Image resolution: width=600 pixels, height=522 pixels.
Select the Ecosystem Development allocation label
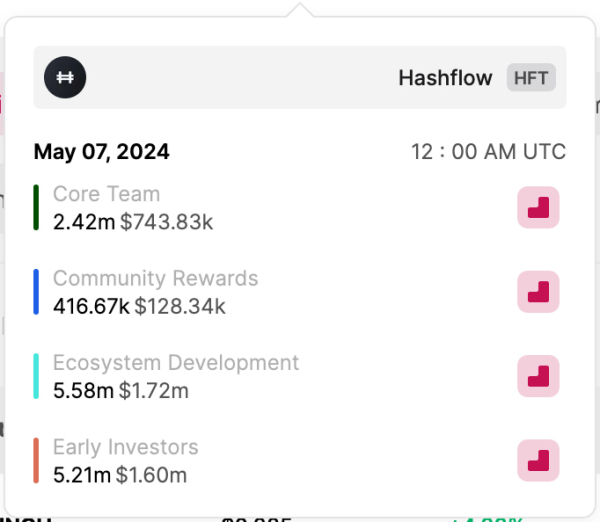click(x=176, y=362)
